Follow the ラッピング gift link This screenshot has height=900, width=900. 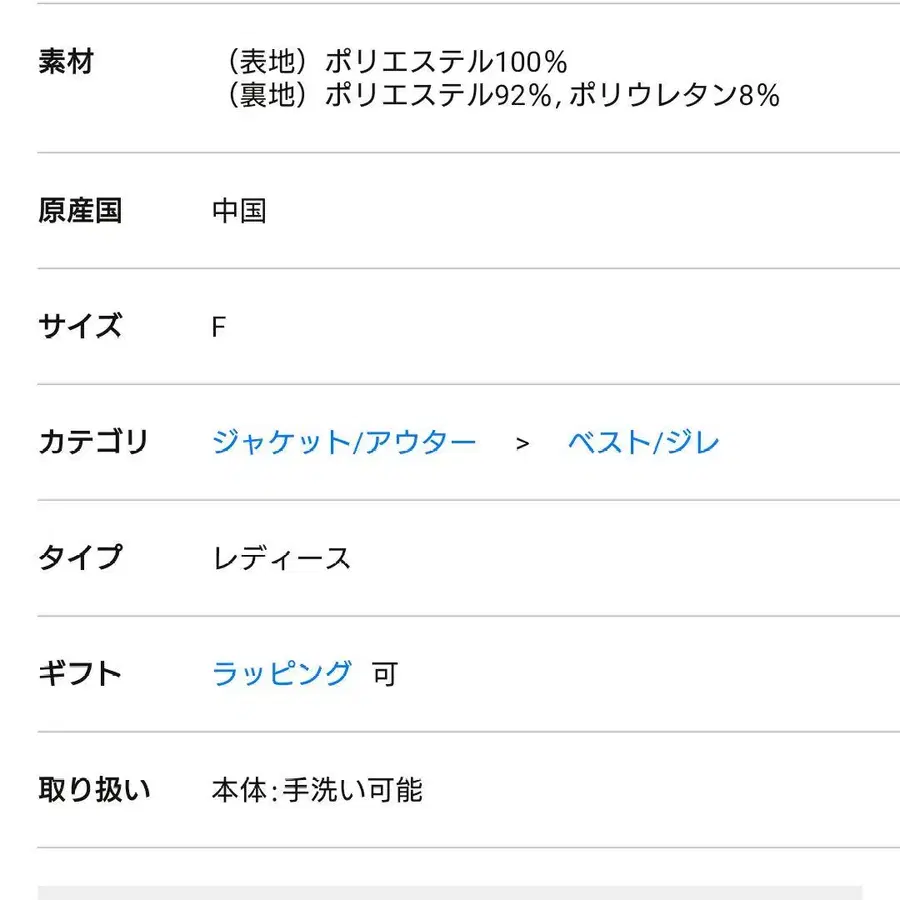282,673
